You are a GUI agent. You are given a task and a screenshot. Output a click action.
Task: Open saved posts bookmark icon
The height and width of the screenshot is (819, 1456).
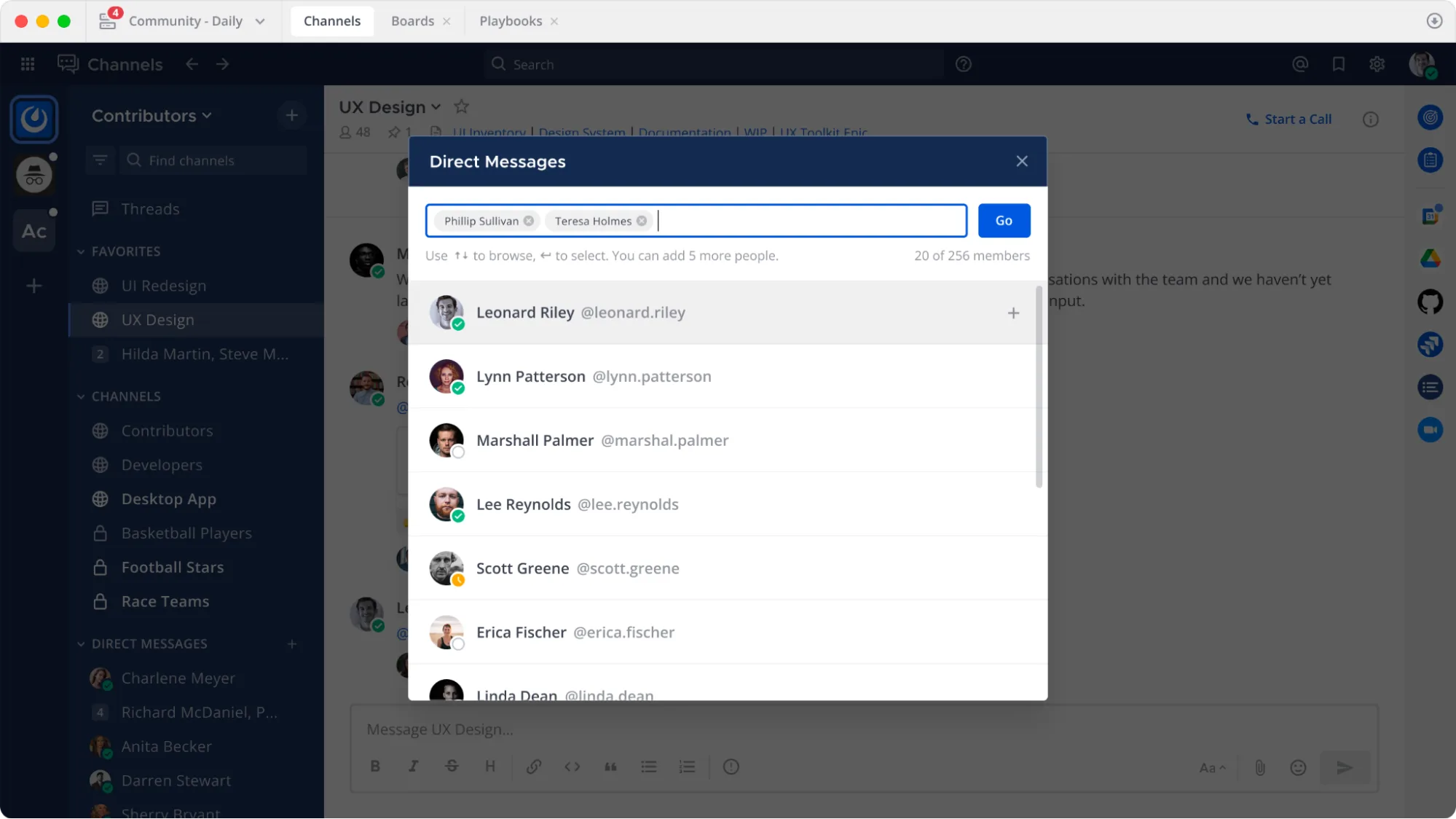[x=1339, y=64]
